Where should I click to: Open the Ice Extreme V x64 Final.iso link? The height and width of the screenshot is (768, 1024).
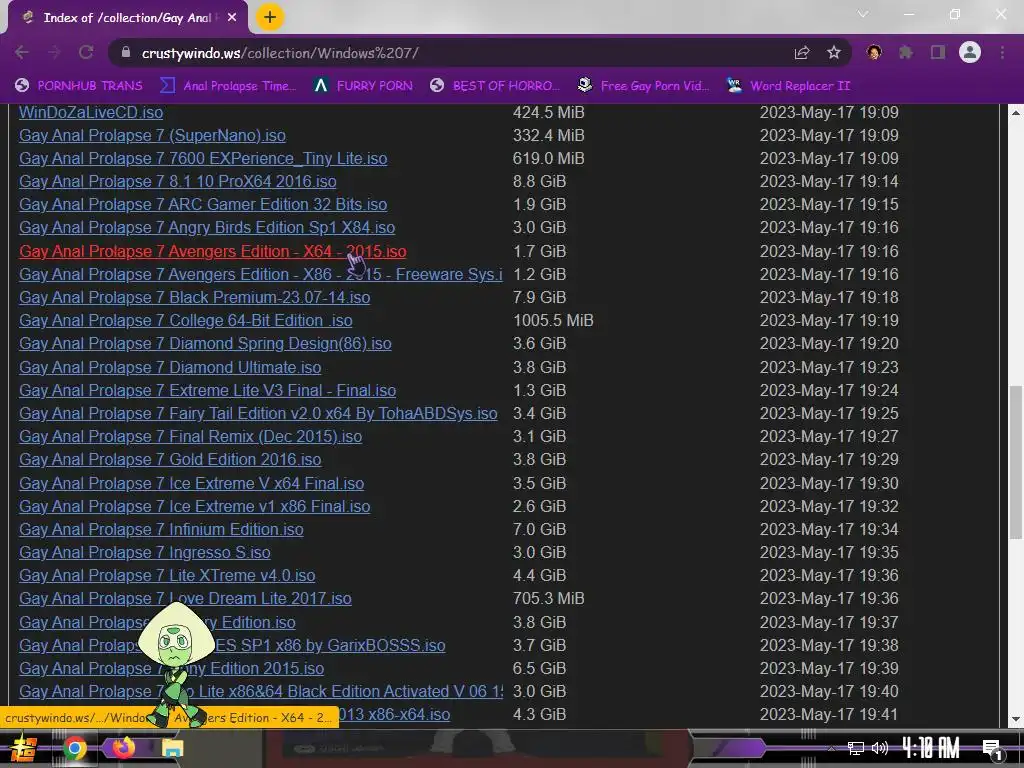pos(191,483)
